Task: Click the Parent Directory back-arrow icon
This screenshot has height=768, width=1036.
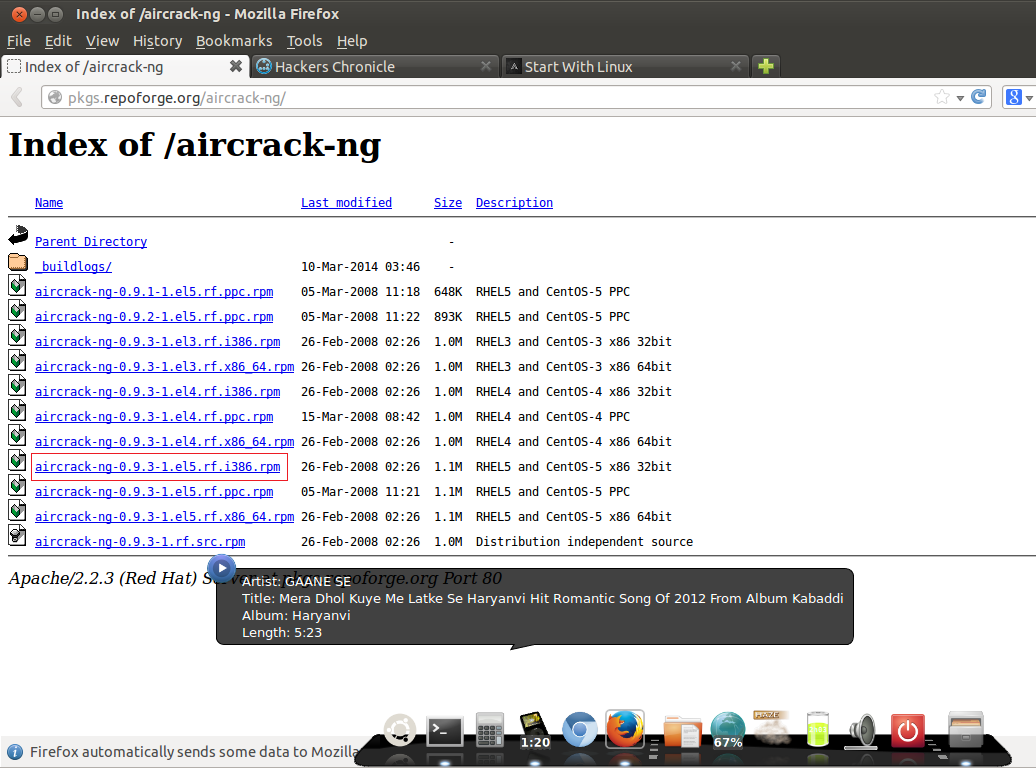Action: [x=18, y=236]
